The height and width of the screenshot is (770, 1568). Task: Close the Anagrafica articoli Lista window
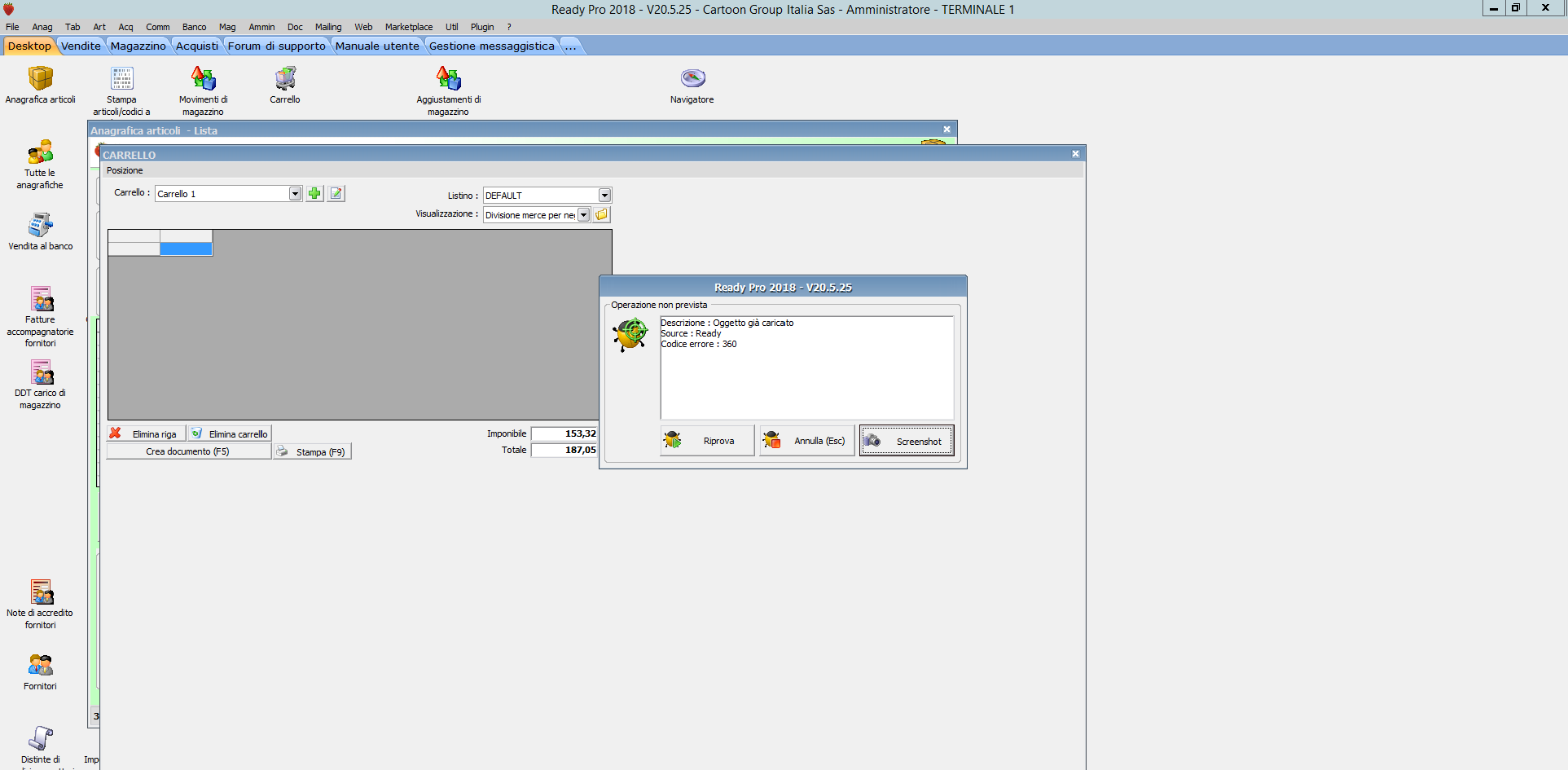point(947,130)
